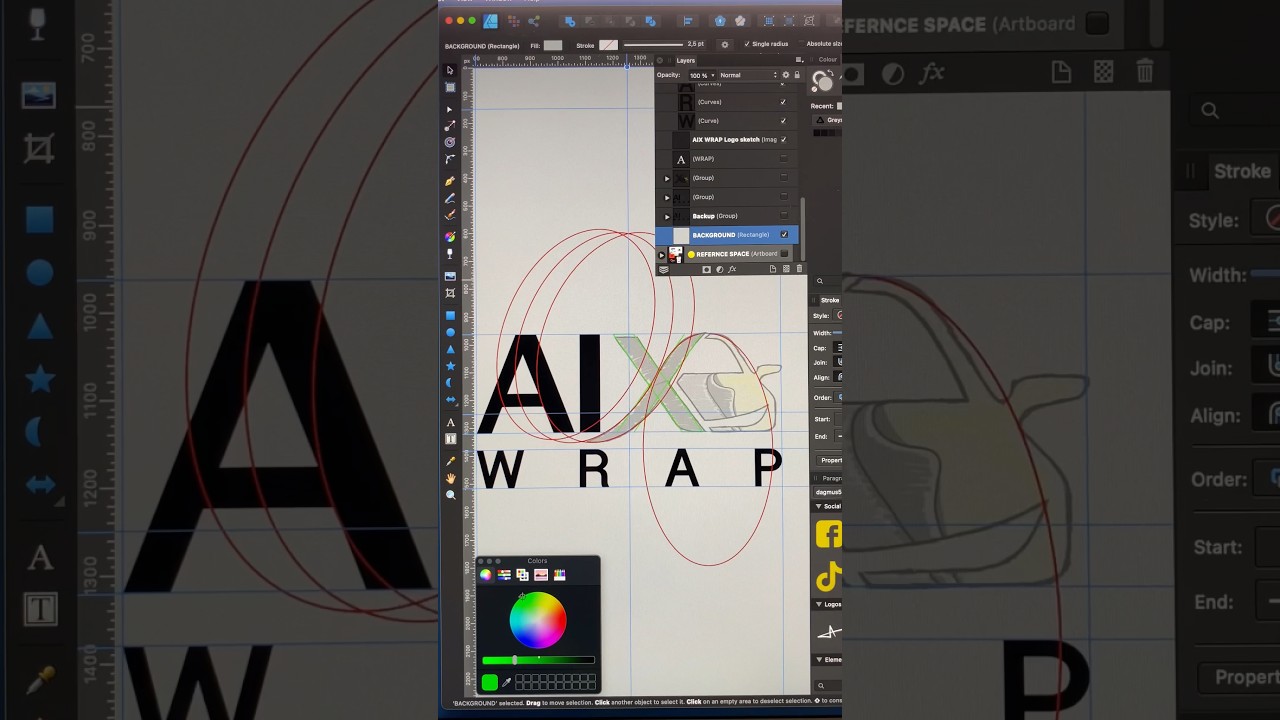Delete layer using the Layers panel trash icon

pyautogui.click(x=799, y=269)
